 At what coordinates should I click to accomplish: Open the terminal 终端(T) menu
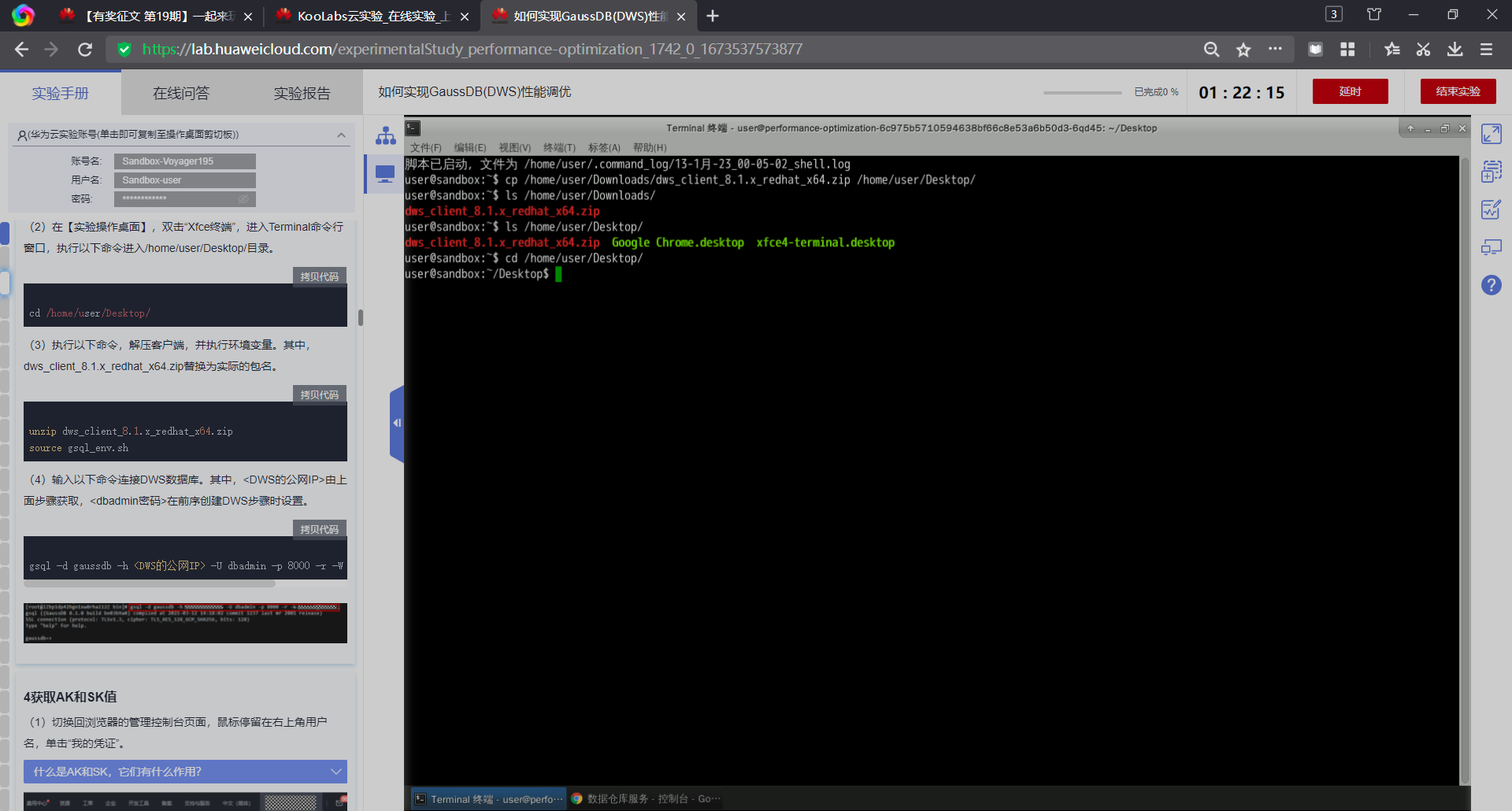click(560, 148)
